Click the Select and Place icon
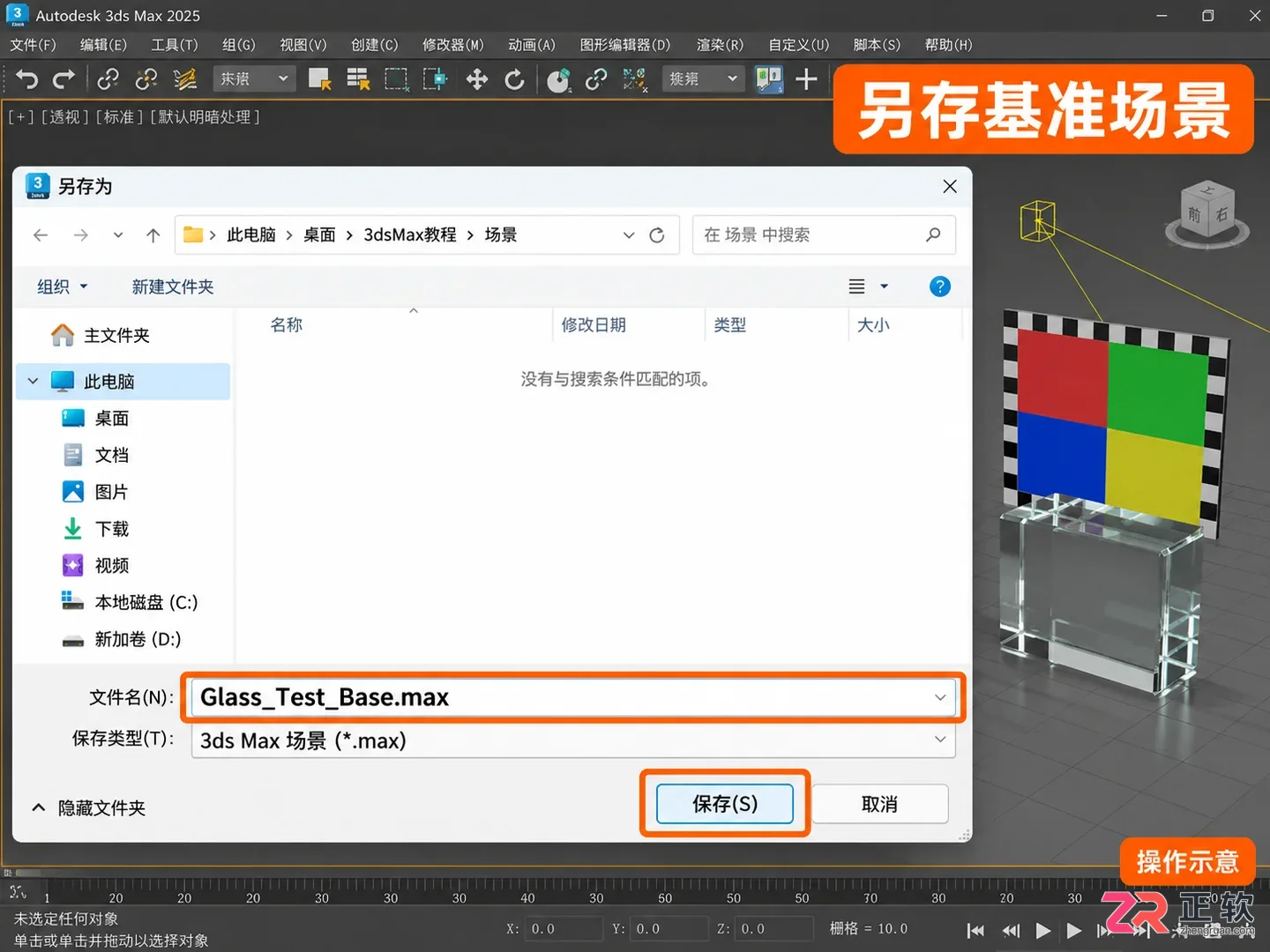The image size is (1270, 952). tap(558, 80)
